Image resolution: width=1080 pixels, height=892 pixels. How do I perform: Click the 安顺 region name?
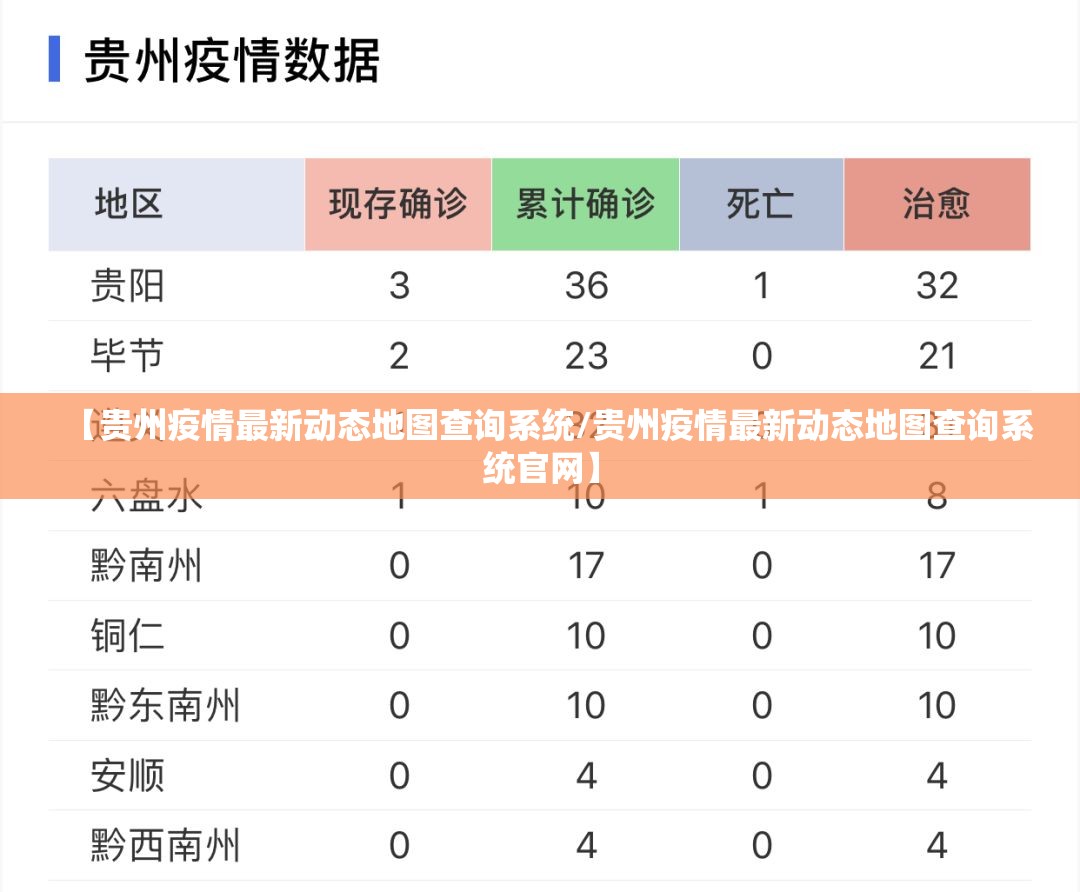click(x=127, y=776)
